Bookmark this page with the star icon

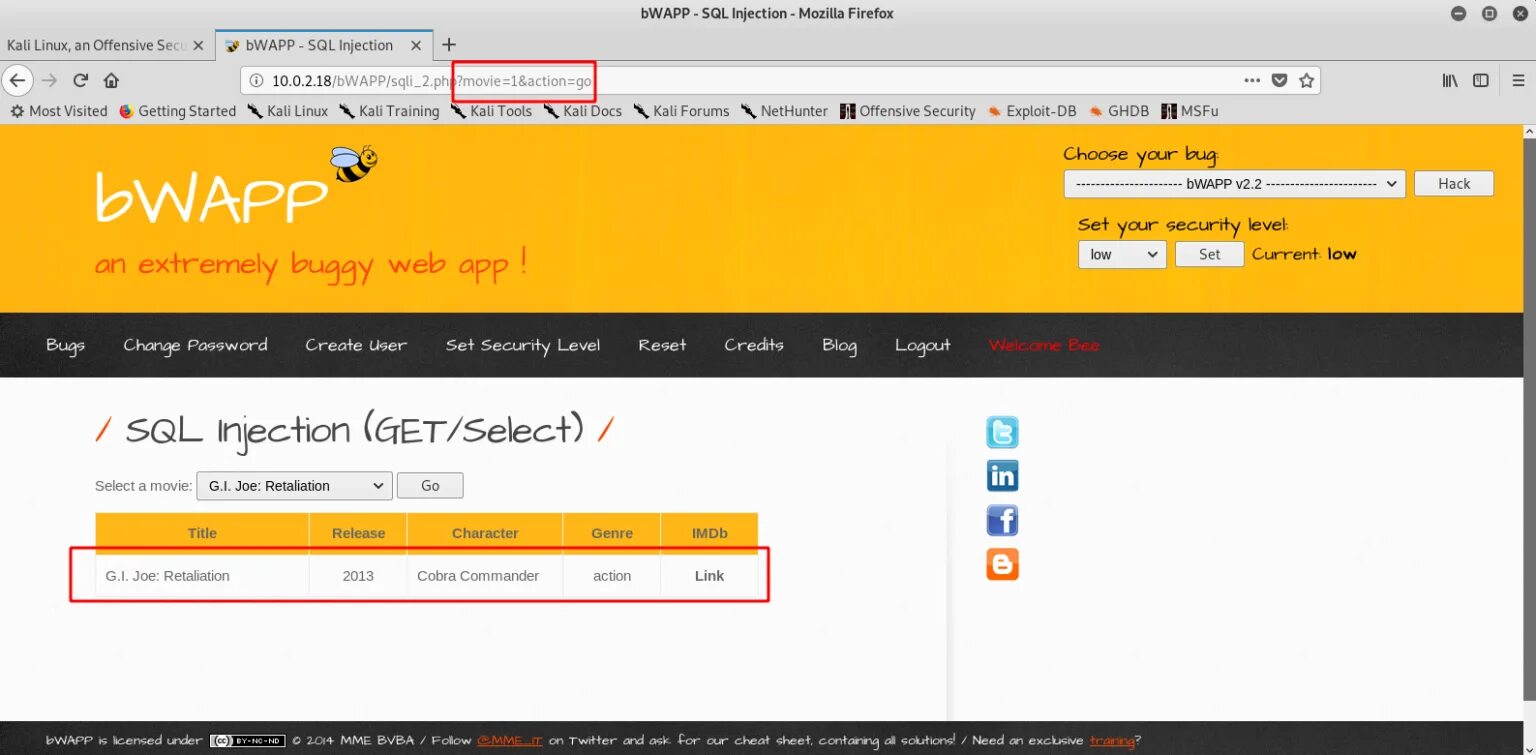pyautogui.click(x=1306, y=80)
